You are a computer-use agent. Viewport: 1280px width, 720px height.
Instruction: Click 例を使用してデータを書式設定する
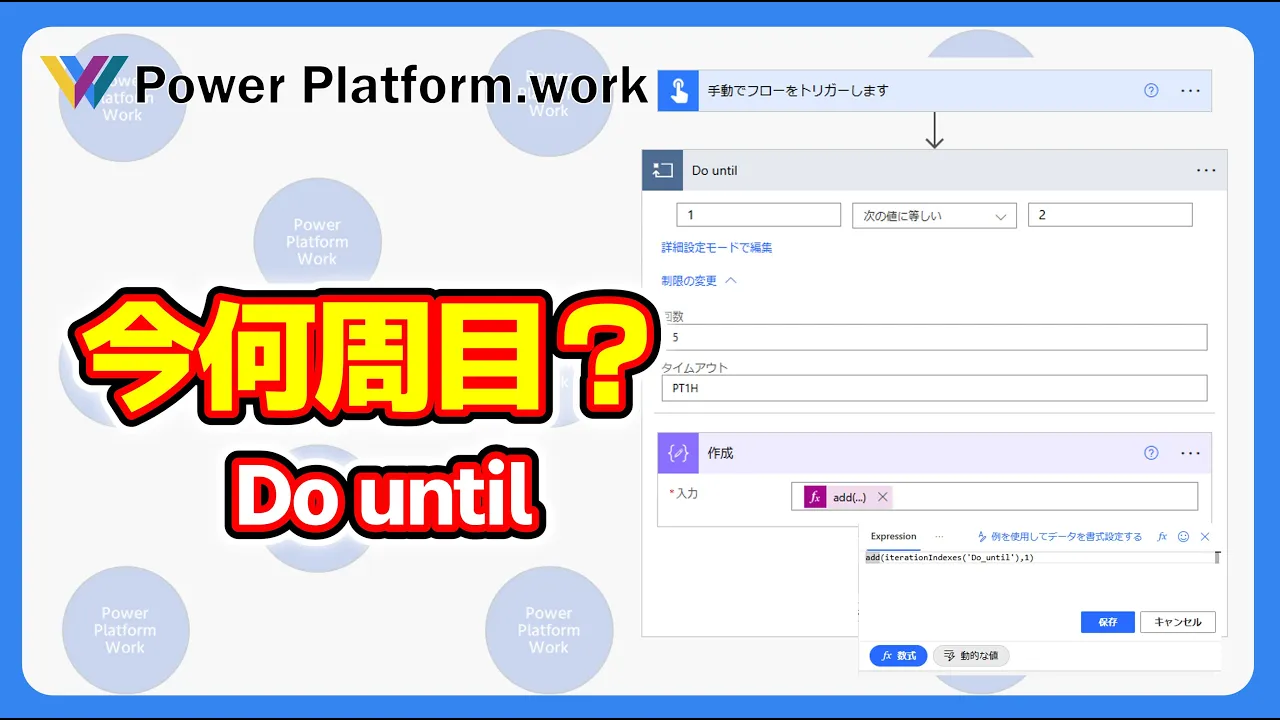[x=1058, y=537]
